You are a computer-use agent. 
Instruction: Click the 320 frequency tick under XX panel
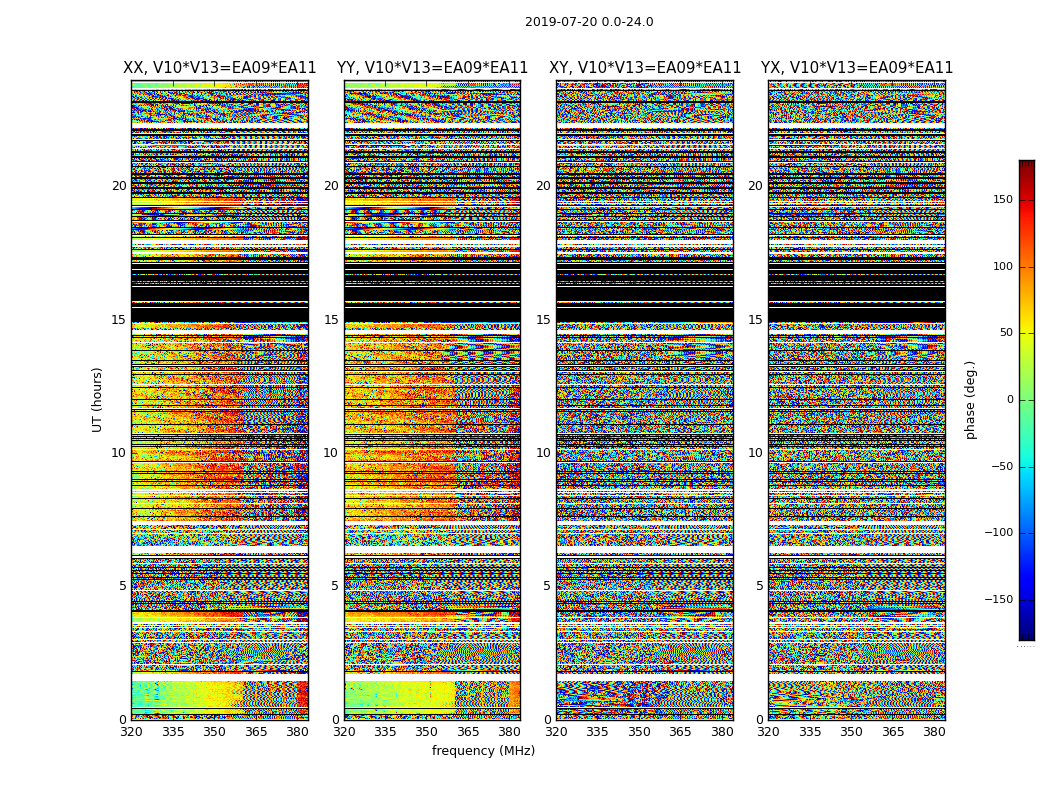[131, 732]
